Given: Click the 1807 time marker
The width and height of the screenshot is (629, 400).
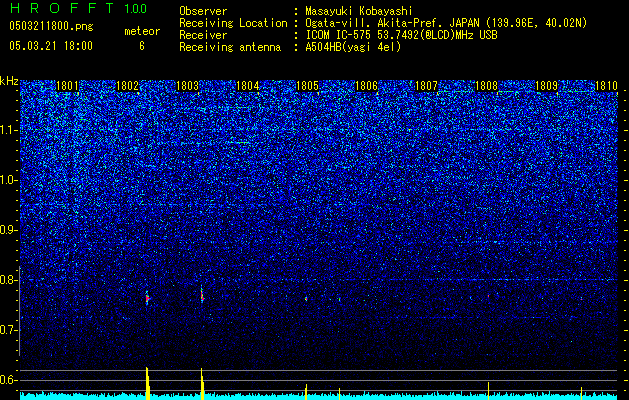Looking at the screenshot, I should (426, 86).
